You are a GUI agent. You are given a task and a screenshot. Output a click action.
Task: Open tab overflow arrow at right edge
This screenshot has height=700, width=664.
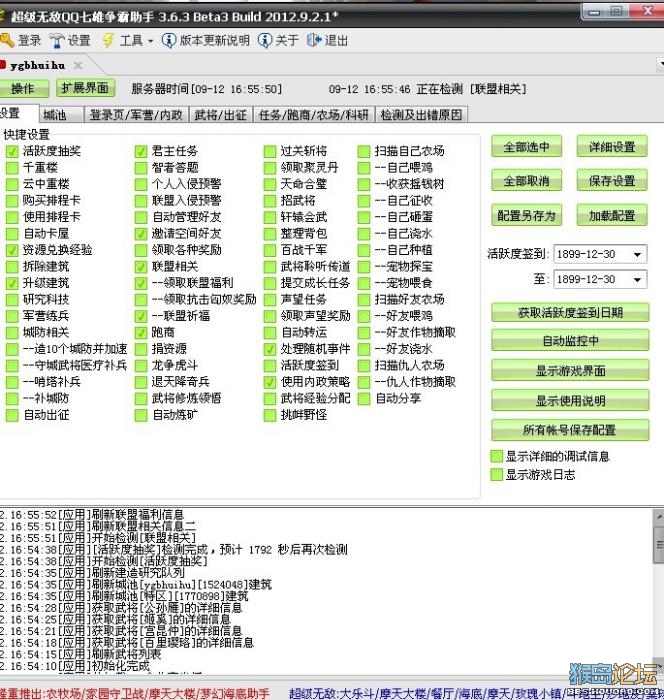point(661,65)
